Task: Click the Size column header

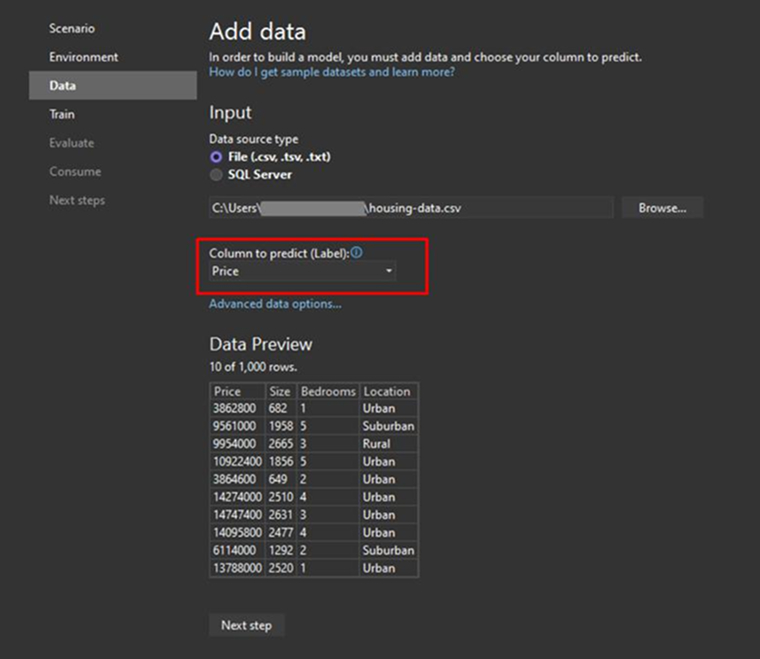Action: click(281, 392)
